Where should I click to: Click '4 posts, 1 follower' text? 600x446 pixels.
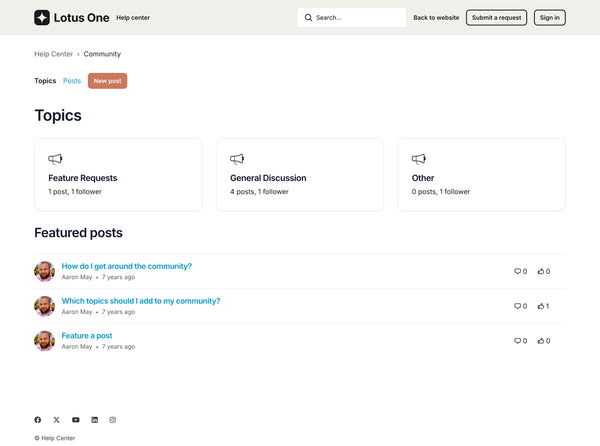tap(259, 192)
